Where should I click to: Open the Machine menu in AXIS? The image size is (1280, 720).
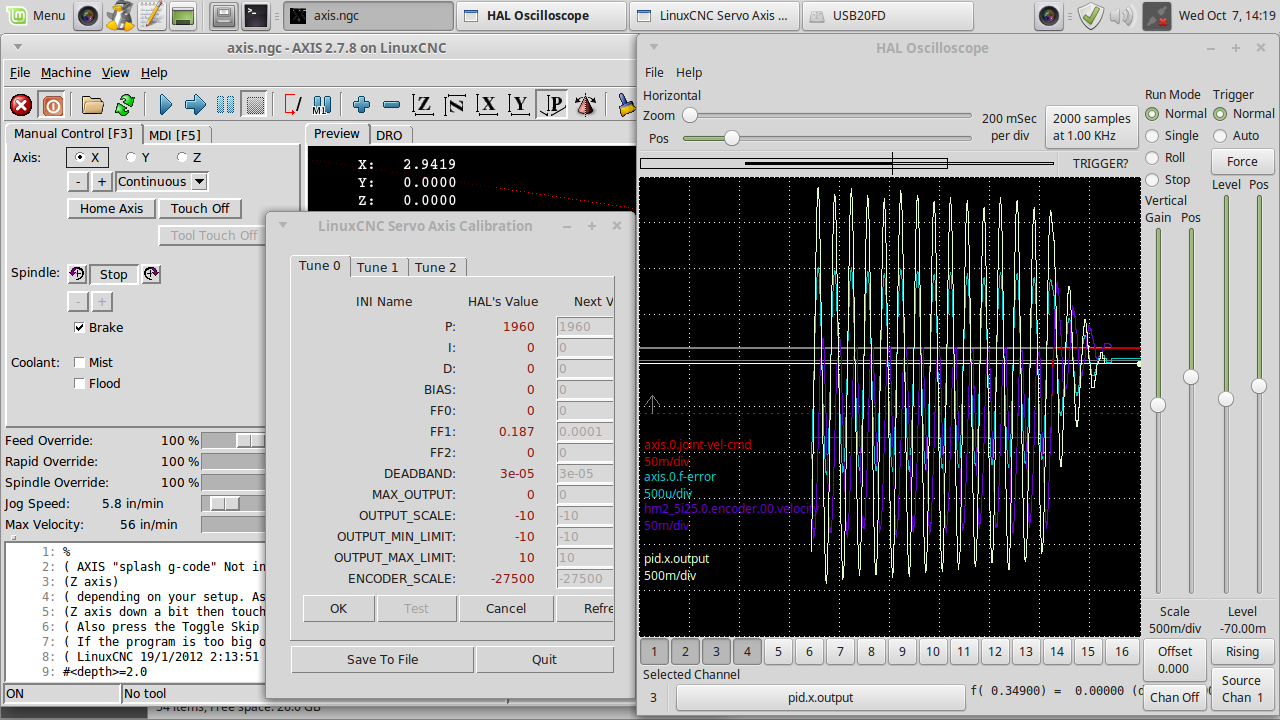tap(66, 72)
